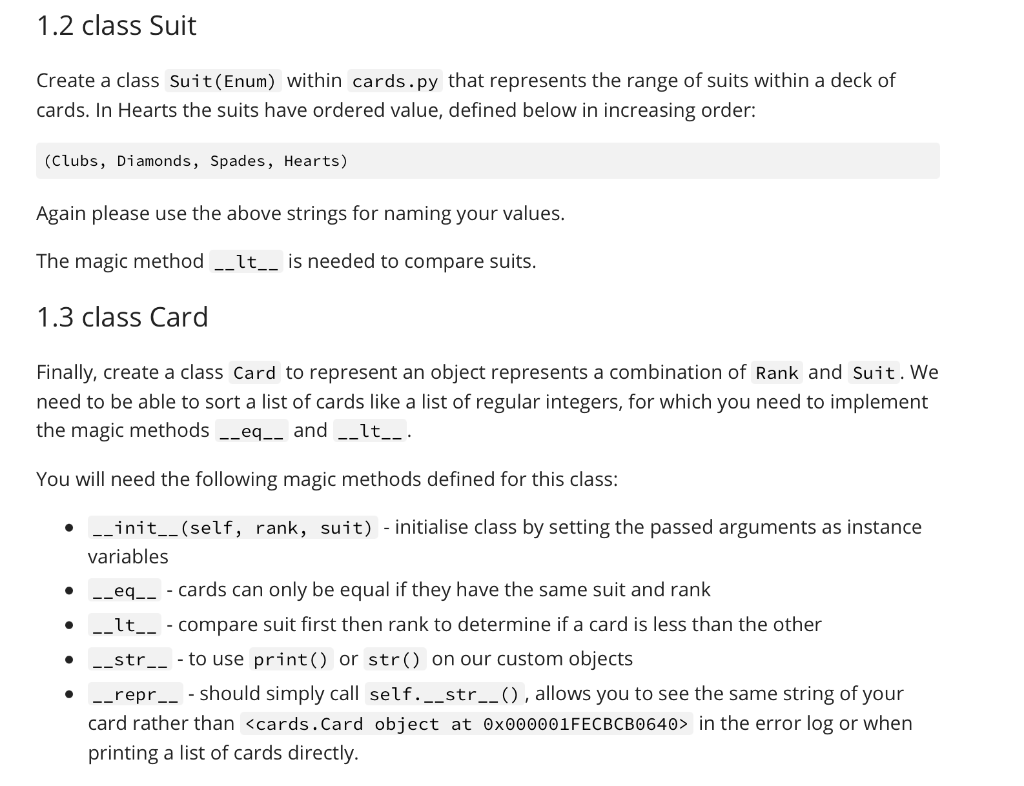Click the "1.3 class Card" heading
Image resolution: width=1024 pixels, height=786 pixels.
coord(122,317)
